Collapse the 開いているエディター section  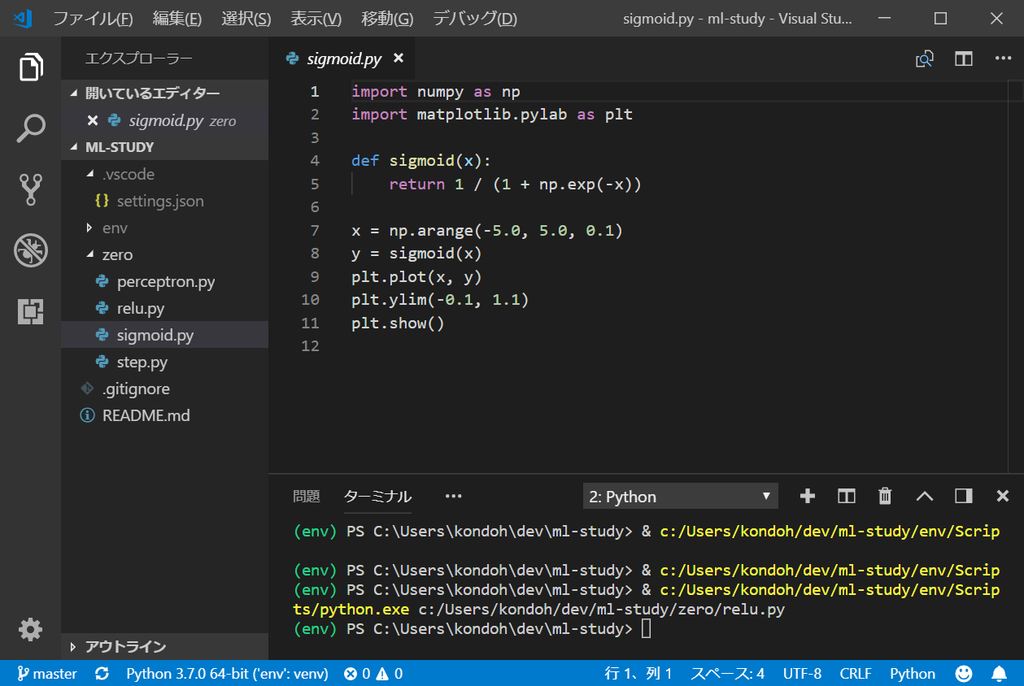(x=165, y=93)
